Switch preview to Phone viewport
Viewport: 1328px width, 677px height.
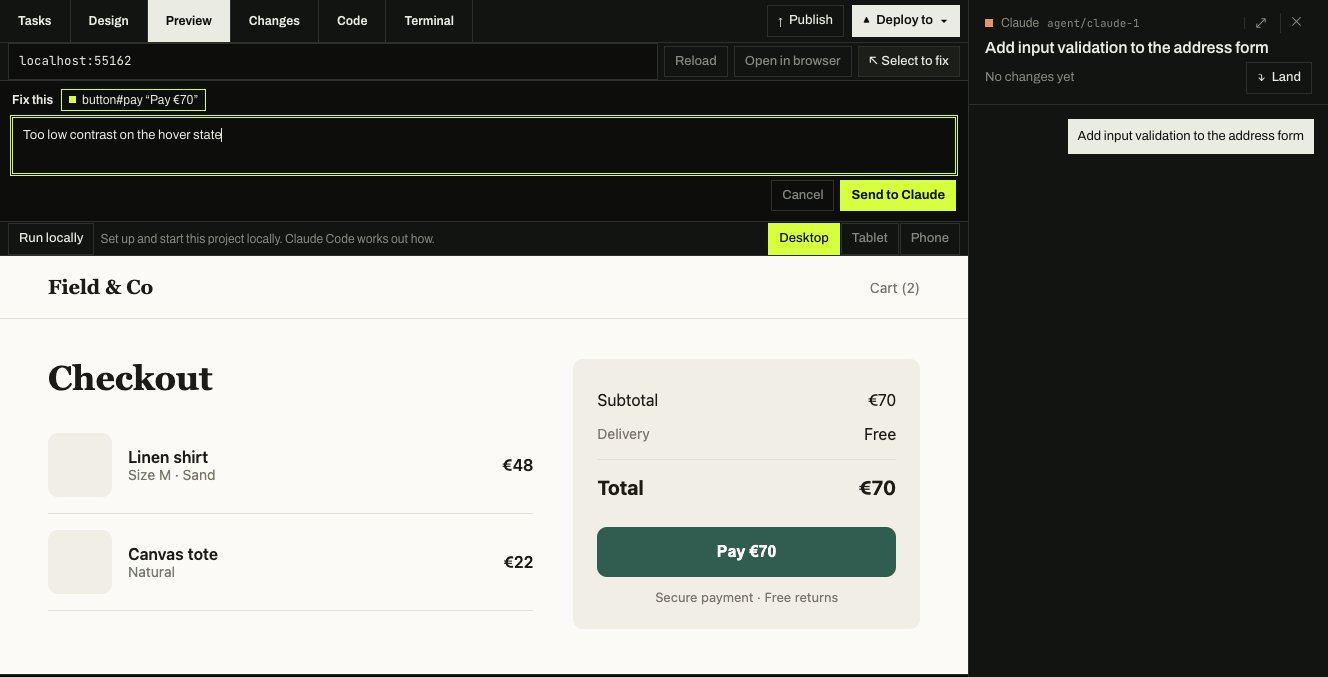click(930, 238)
